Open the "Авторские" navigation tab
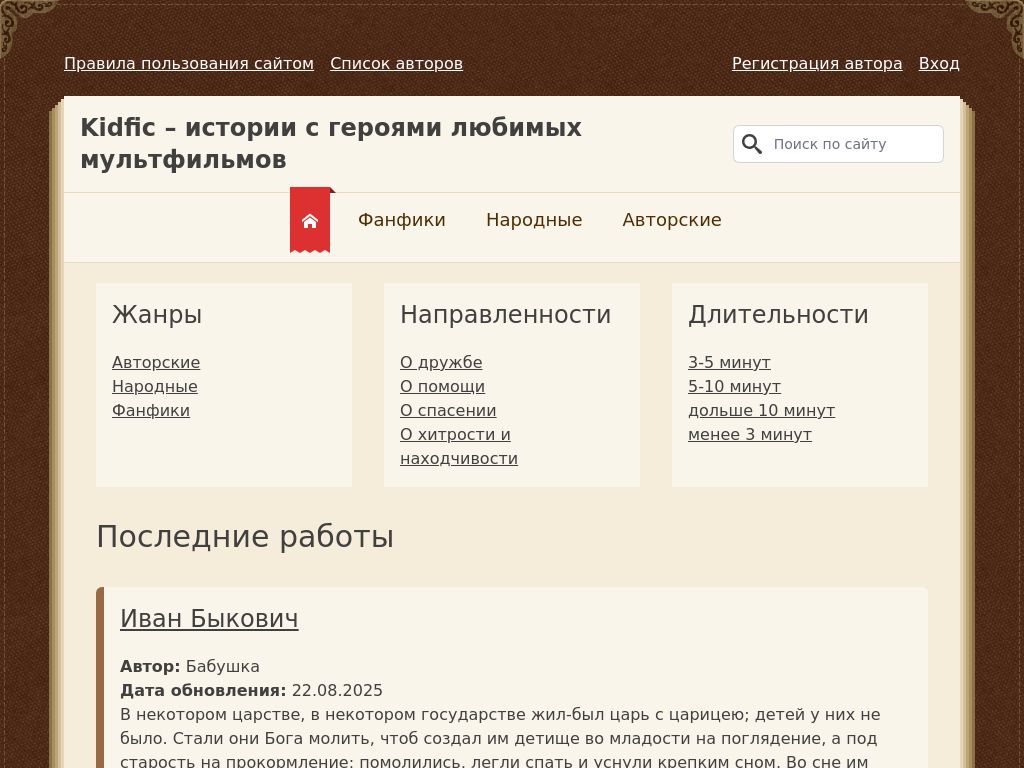 pyautogui.click(x=672, y=220)
